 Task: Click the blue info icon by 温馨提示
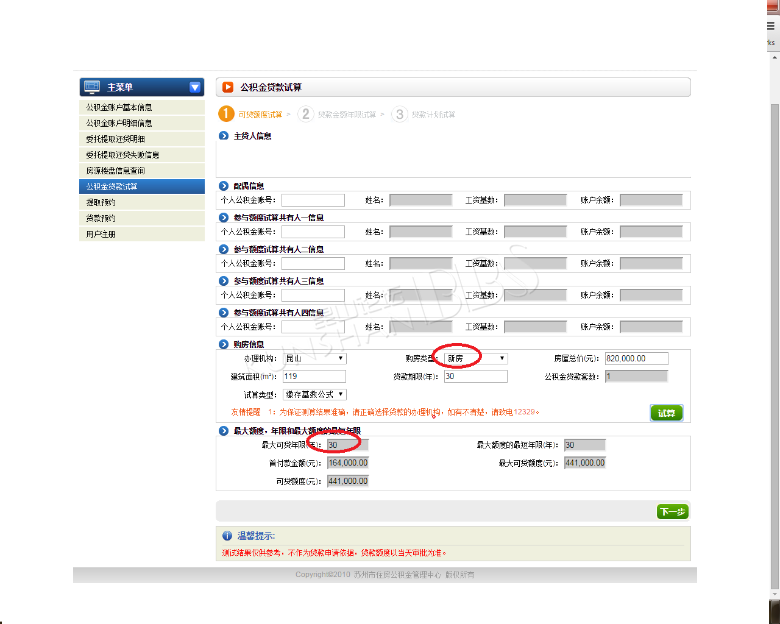(x=227, y=537)
